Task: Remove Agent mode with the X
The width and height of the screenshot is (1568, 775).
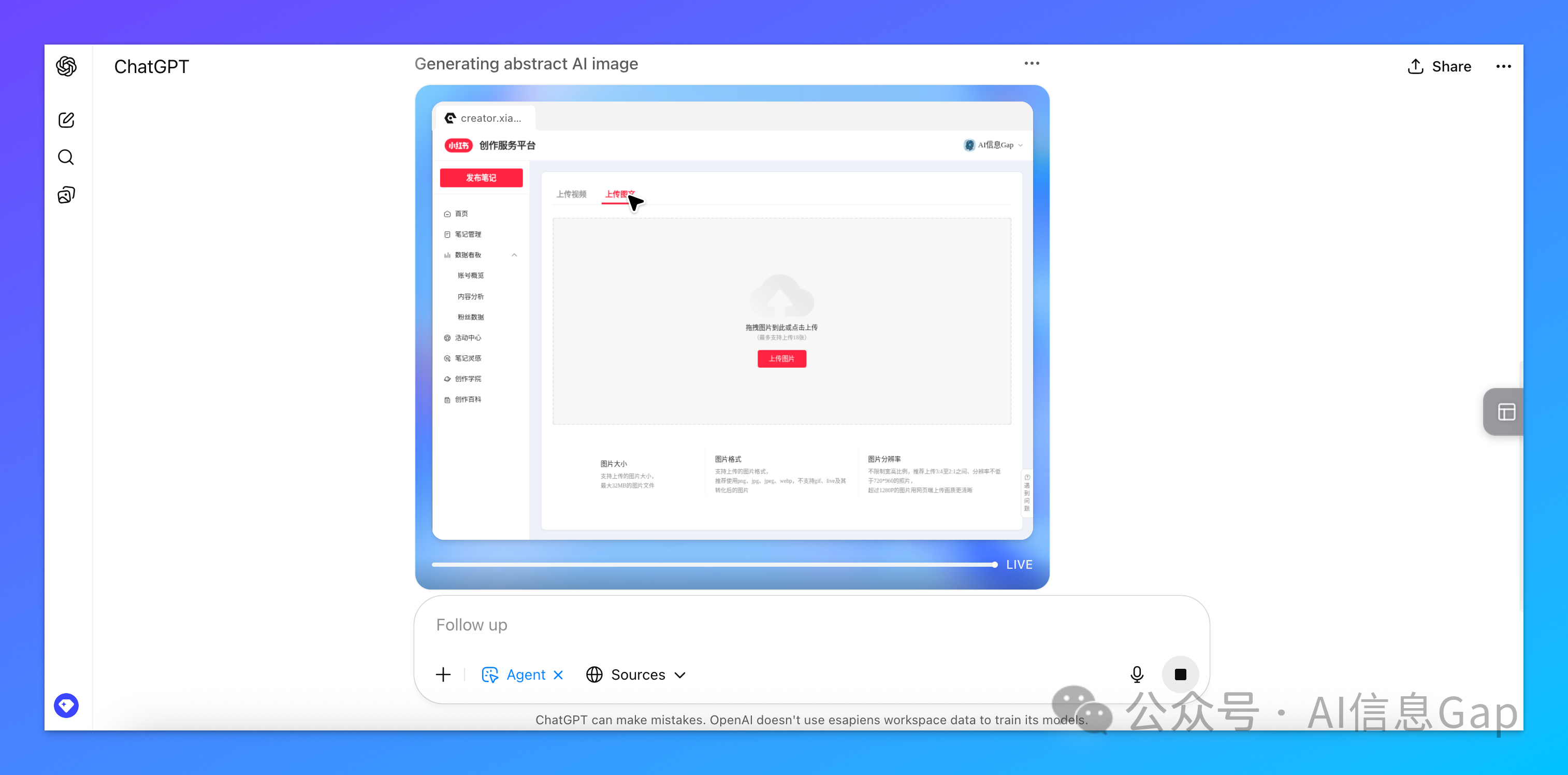Action: 558,674
